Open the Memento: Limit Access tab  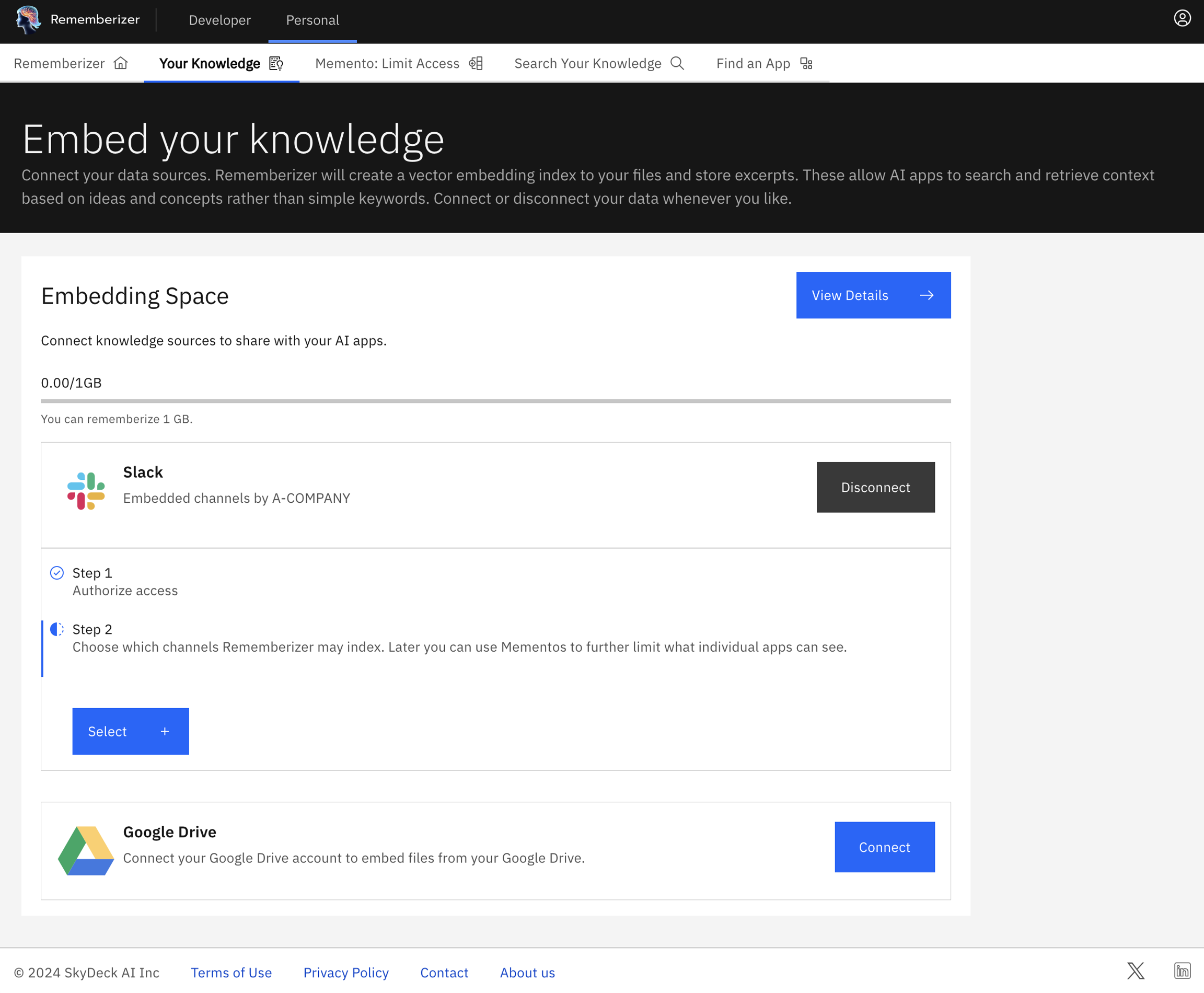click(x=399, y=63)
